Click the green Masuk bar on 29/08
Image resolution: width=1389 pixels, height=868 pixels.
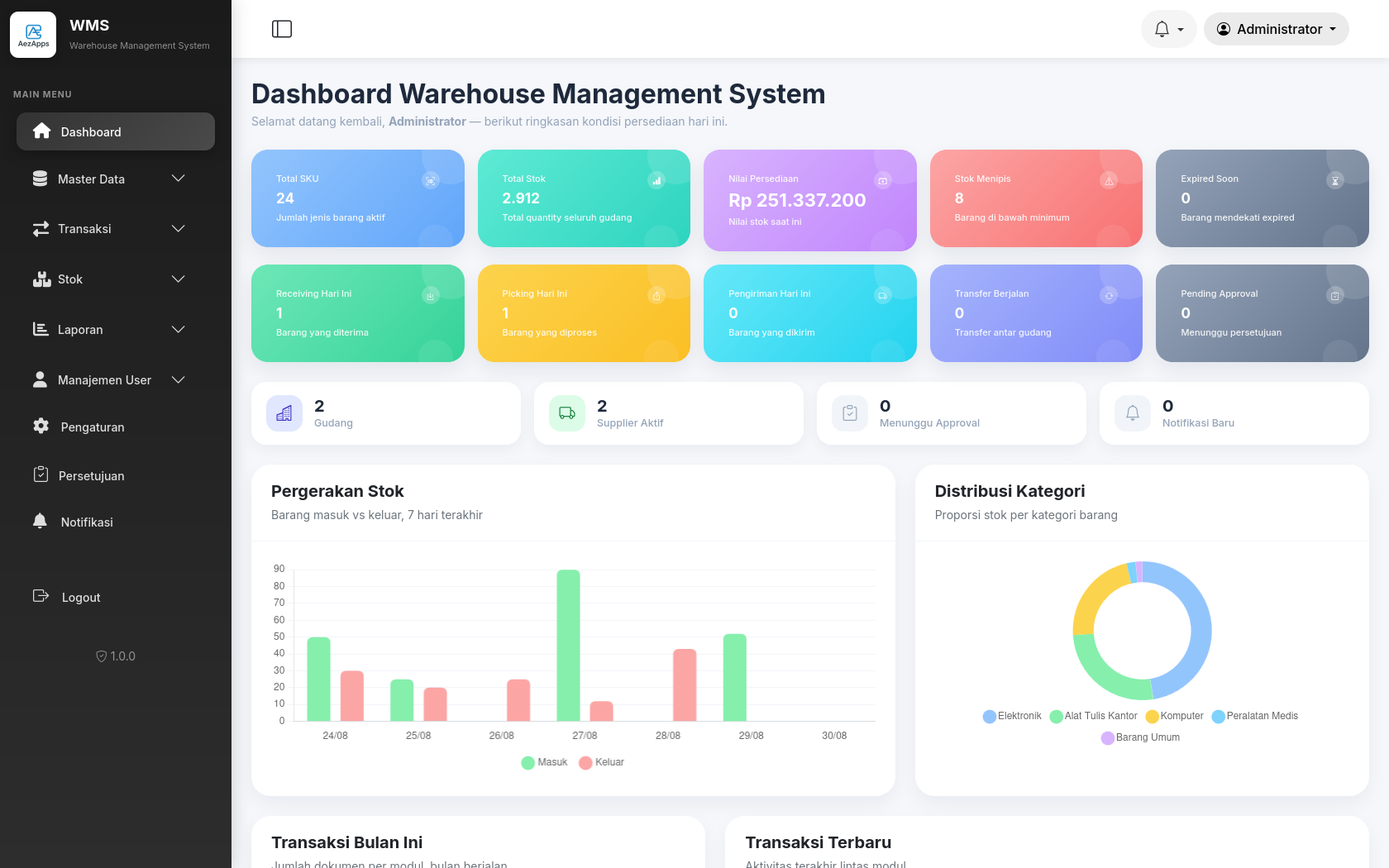click(735, 677)
